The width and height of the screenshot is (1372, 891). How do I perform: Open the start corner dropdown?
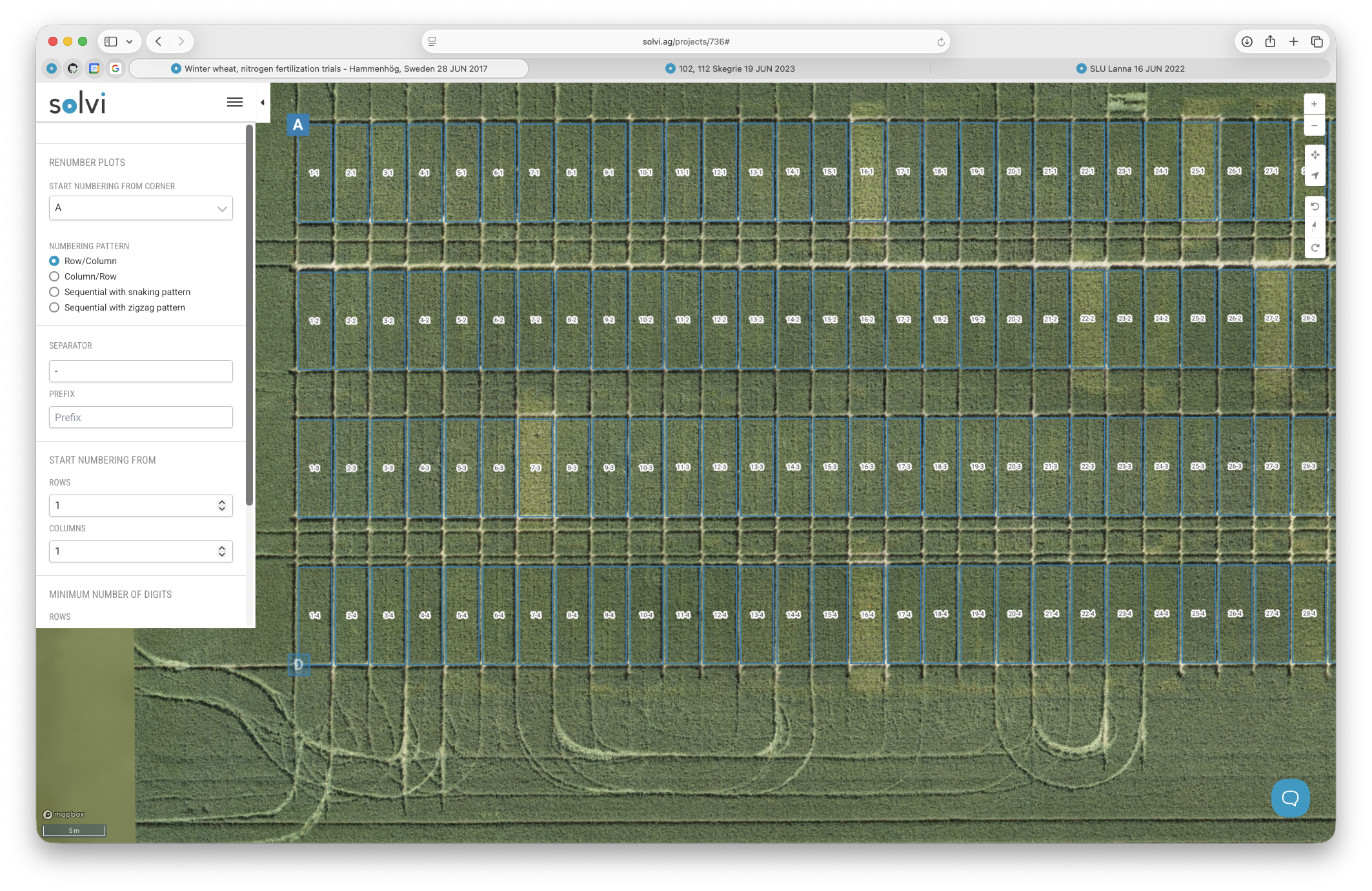click(141, 208)
